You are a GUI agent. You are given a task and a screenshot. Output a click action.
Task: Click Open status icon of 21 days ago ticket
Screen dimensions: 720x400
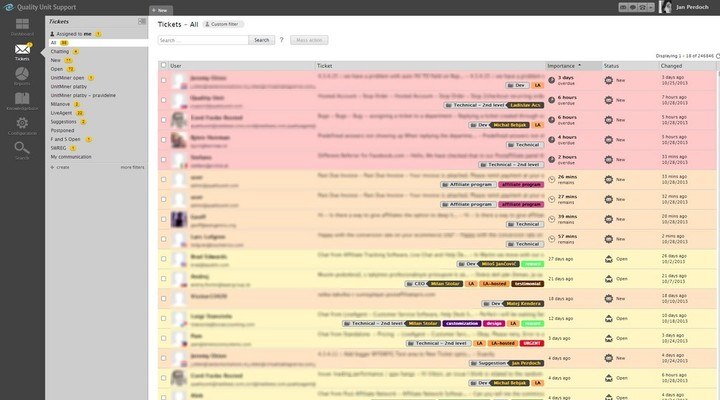tap(608, 279)
